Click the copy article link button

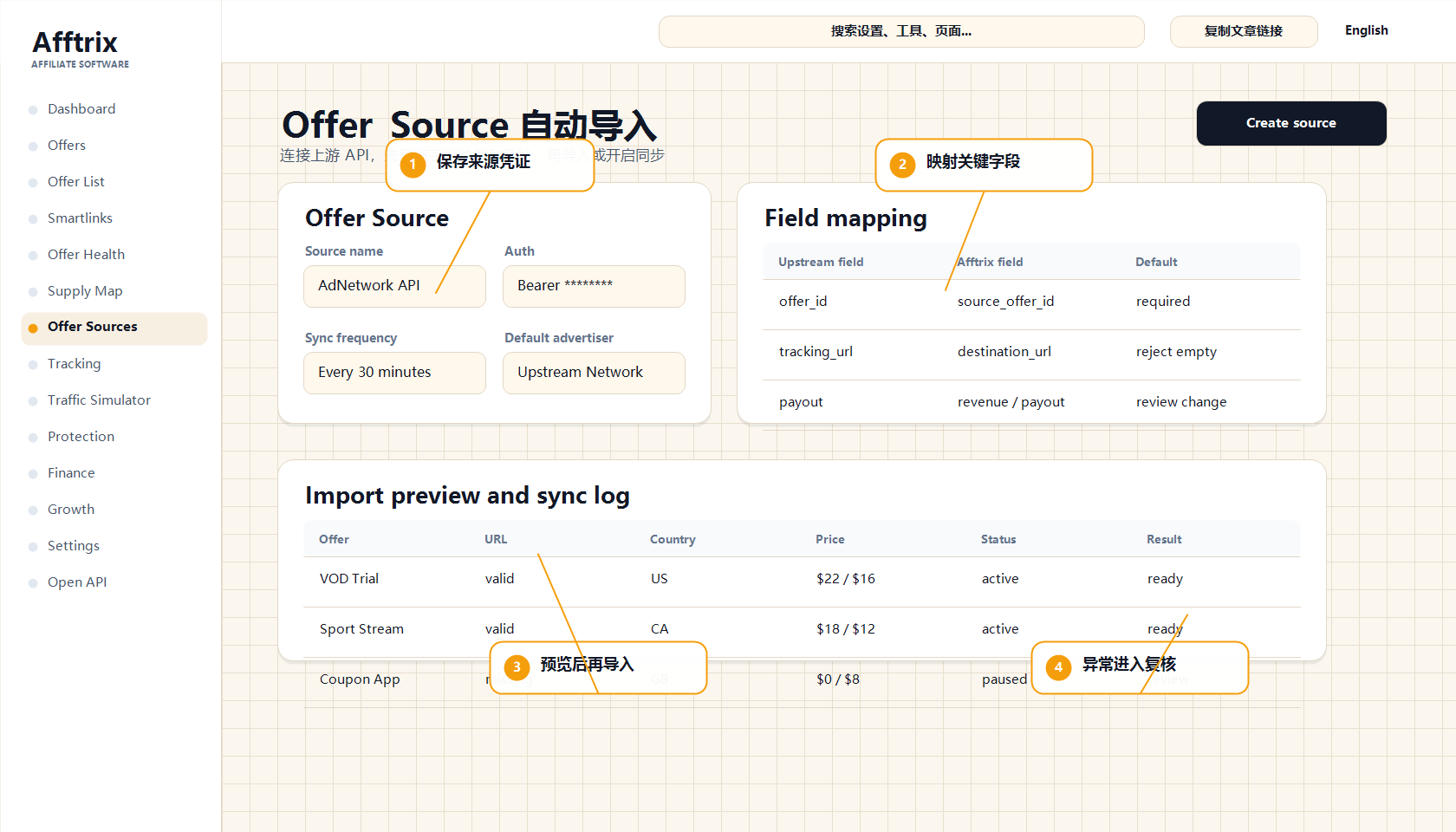[x=1244, y=31]
